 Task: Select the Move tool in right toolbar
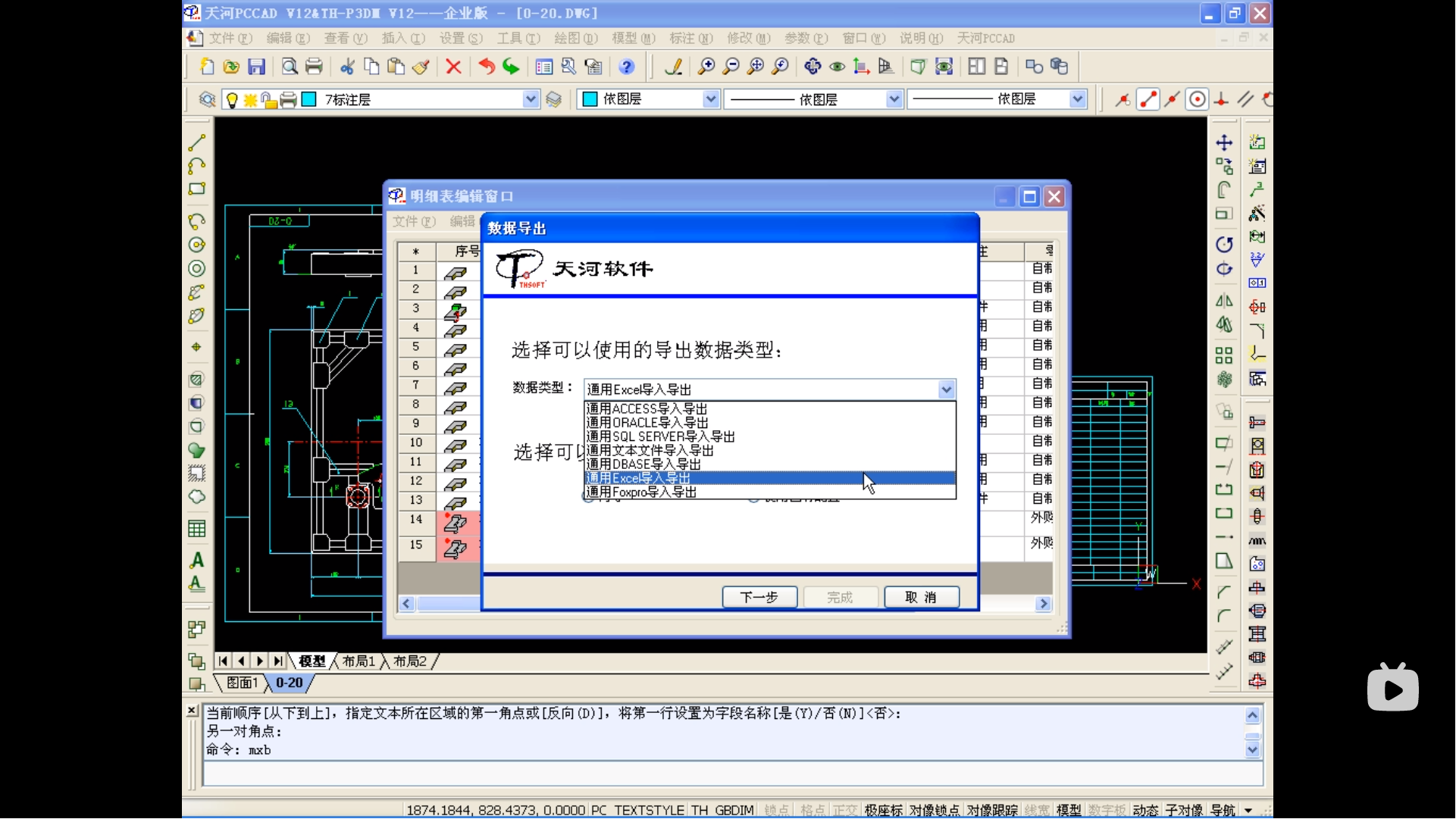(x=1224, y=142)
